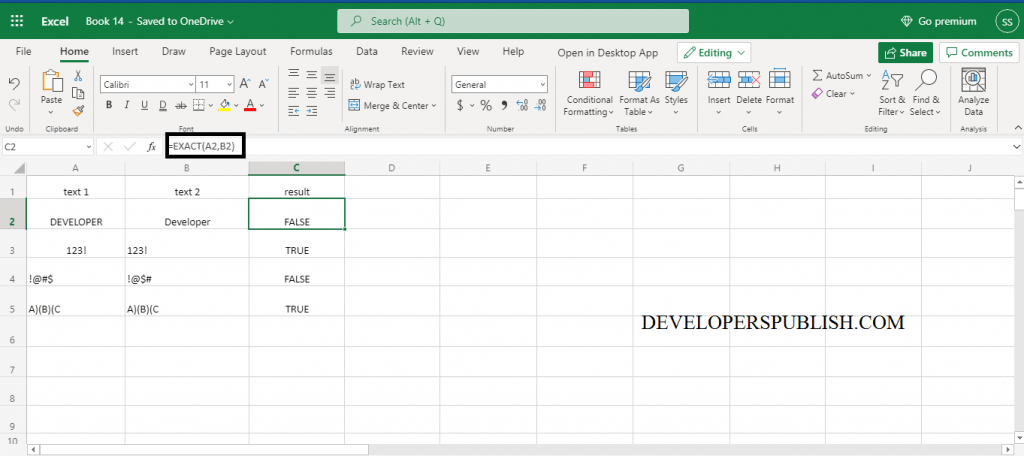Viewport: 1024px width, 456px height.
Task: Switch to the Formulas tab
Action: point(312,52)
